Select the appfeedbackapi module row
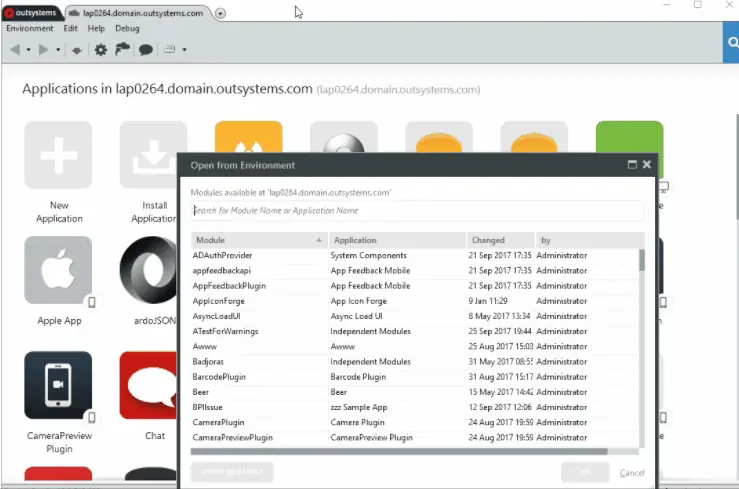 coord(415,270)
